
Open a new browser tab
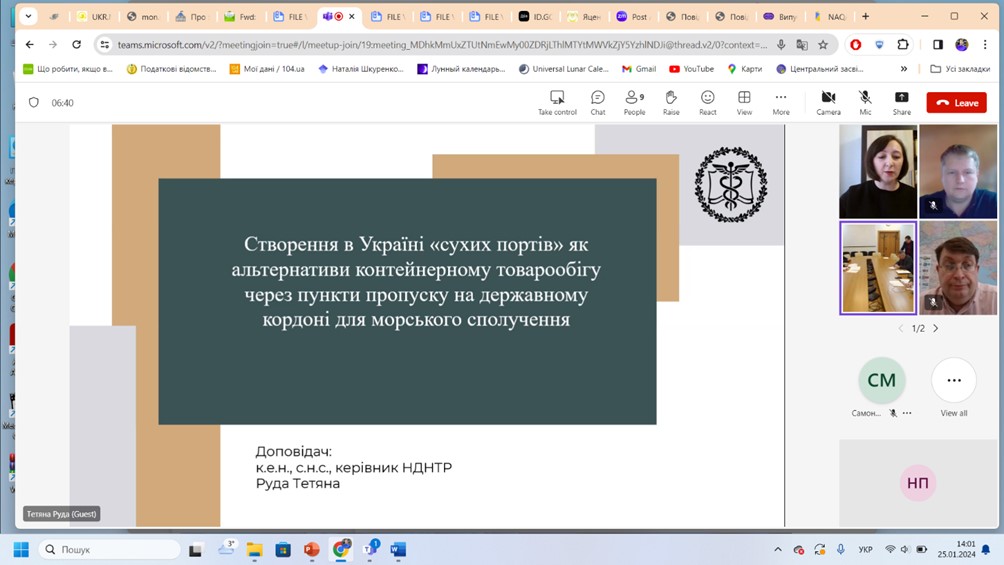tap(866, 16)
